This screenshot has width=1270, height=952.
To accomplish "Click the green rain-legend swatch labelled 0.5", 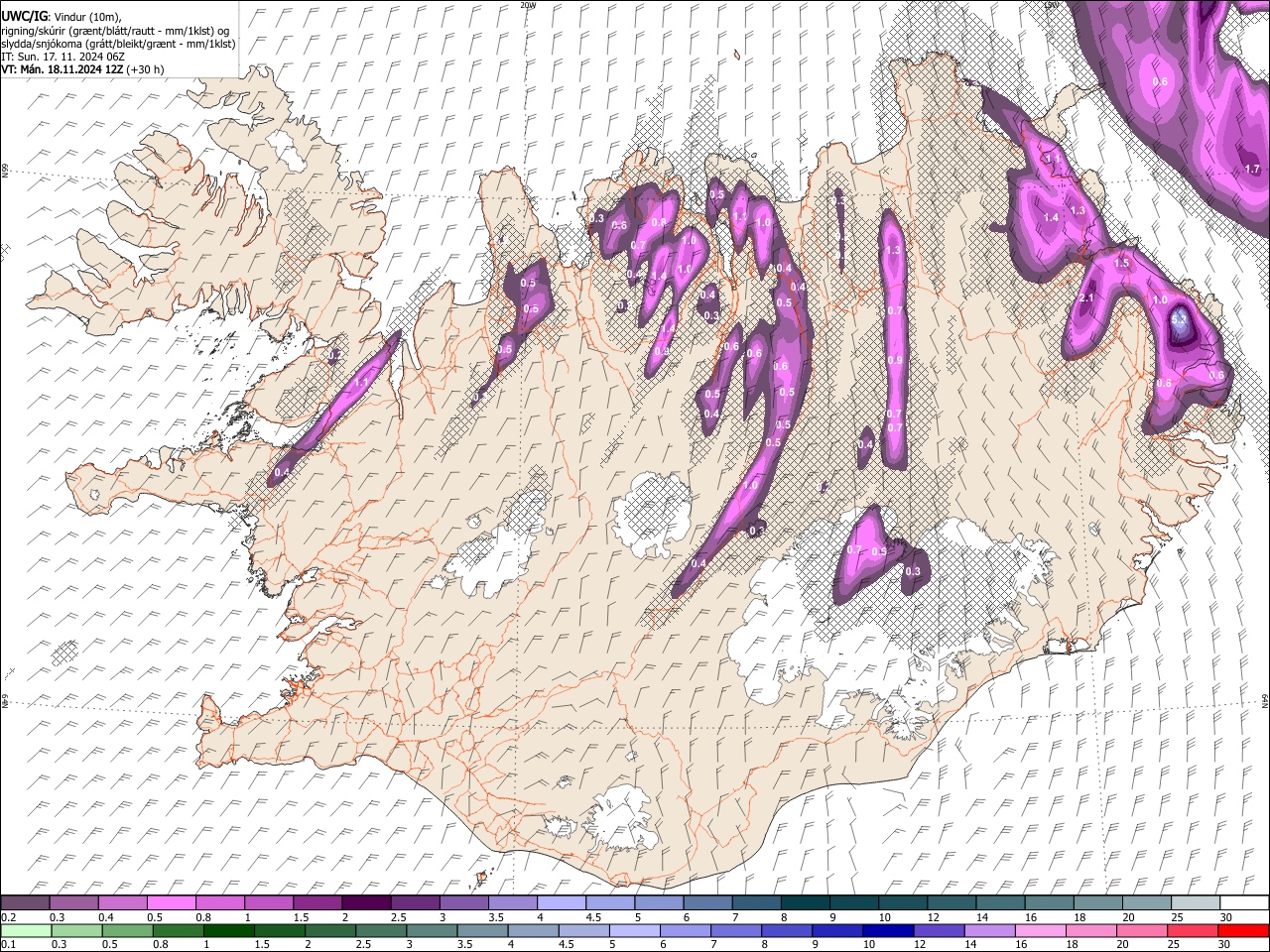I will pyautogui.click(x=127, y=930).
